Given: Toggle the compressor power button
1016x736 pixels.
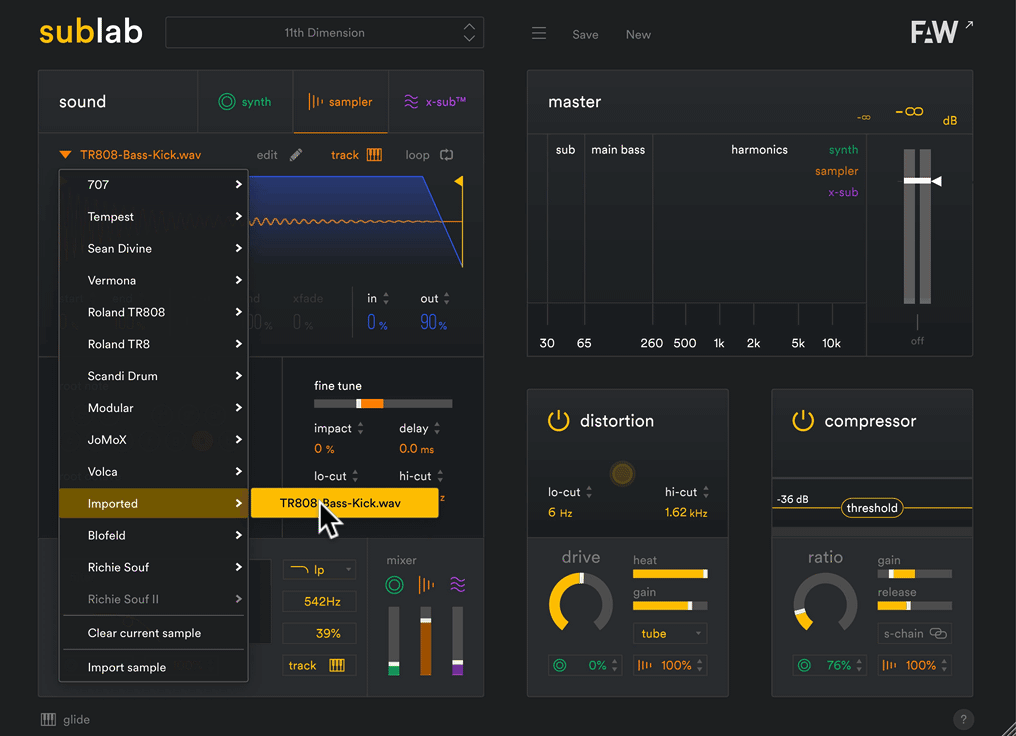Looking at the screenshot, I should click(803, 421).
